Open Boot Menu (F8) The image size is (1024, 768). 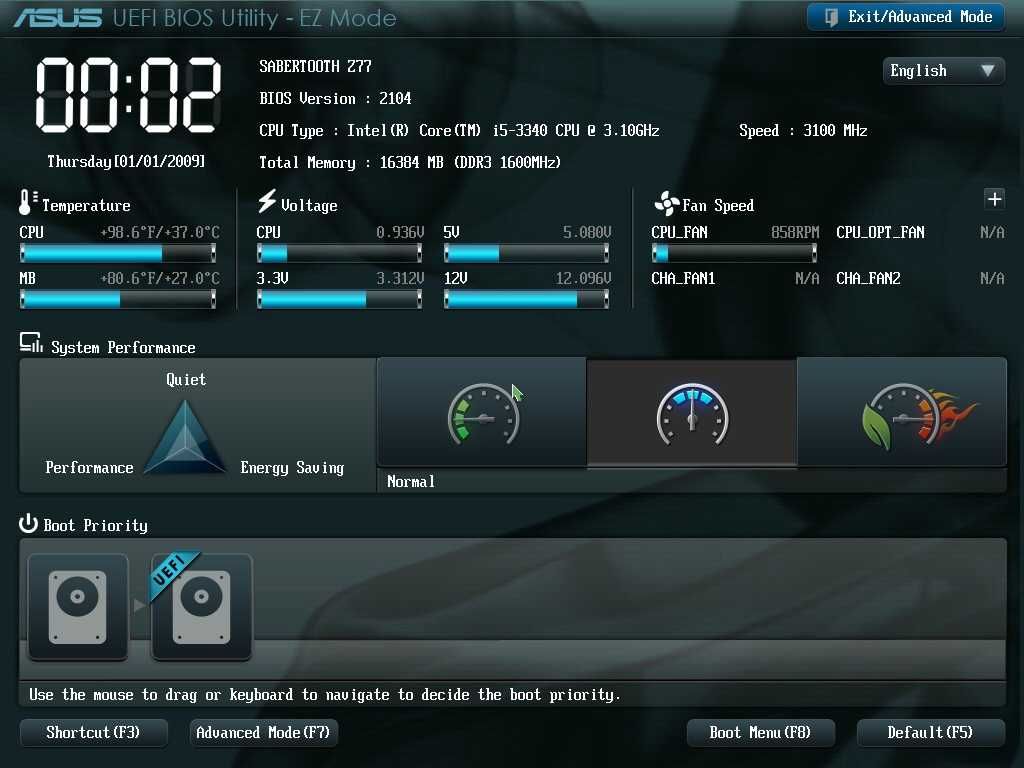coord(760,733)
